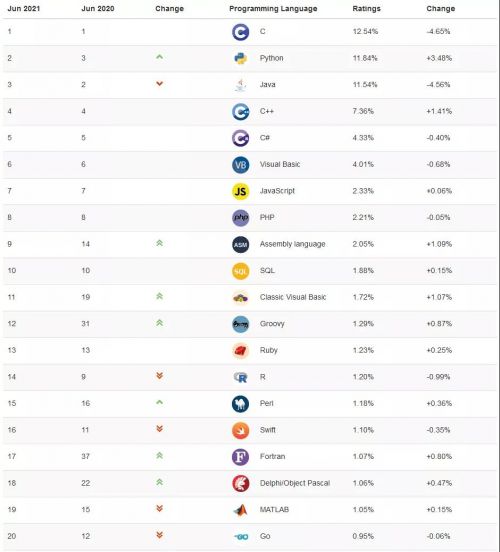Click double up arrow for Assembly language
Screen dimensions: 500x552
pos(160,243)
